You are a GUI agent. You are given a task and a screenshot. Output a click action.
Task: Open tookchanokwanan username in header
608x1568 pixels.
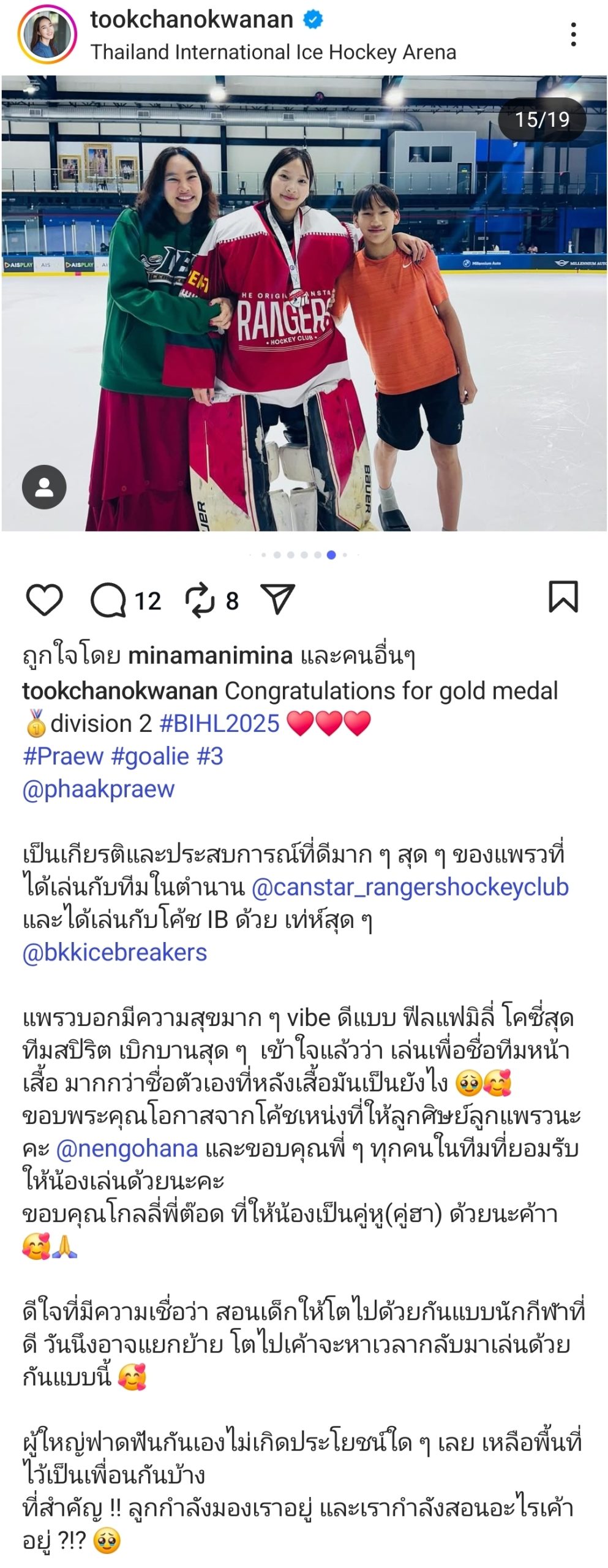pyautogui.click(x=192, y=20)
